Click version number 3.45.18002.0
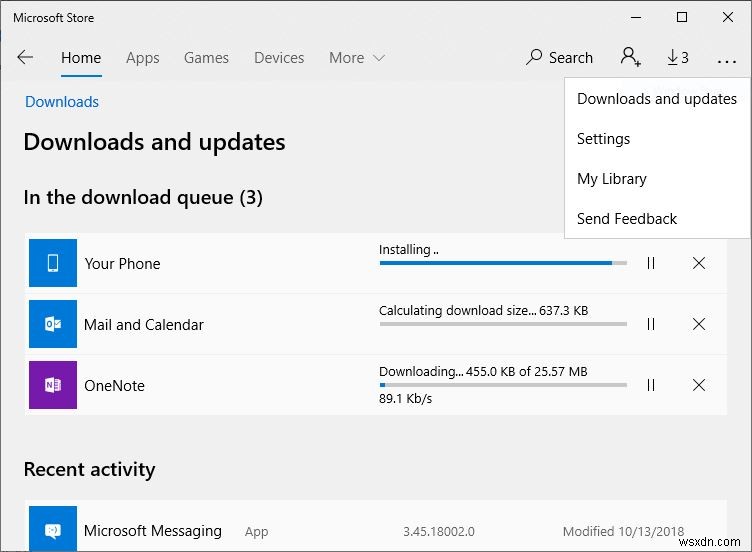Viewport: 752px width, 552px height. (x=438, y=531)
